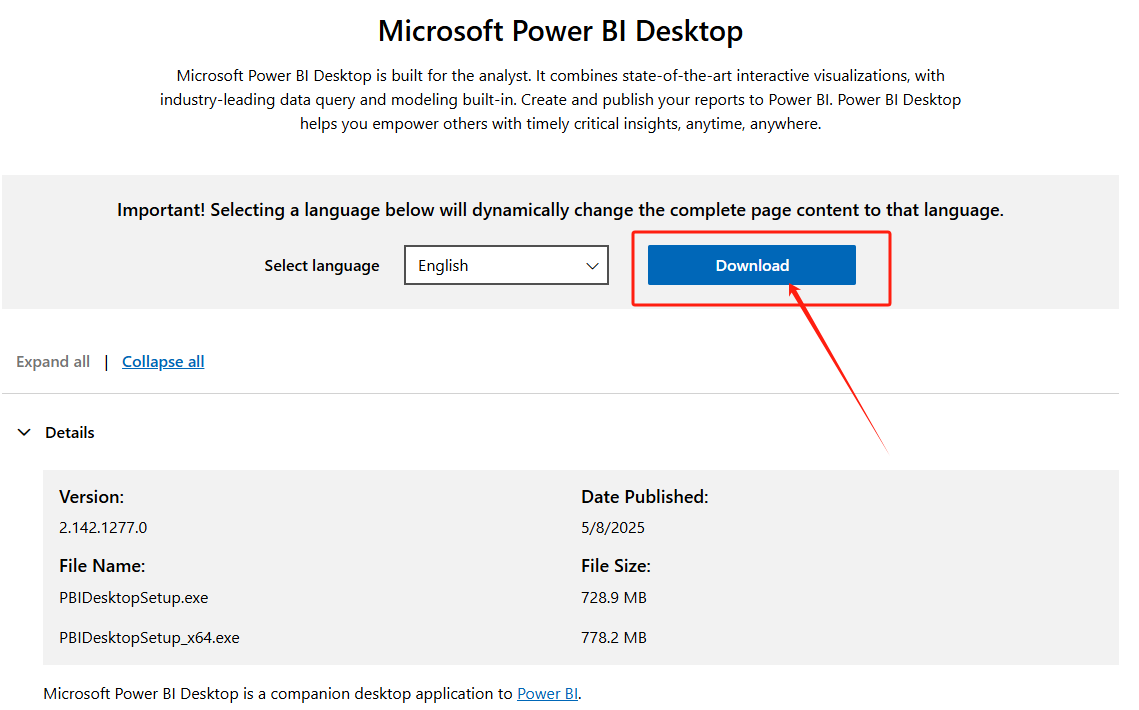Screen dimensions: 1139x710
Task: Click the Select language label
Action: [x=322, y=266]
